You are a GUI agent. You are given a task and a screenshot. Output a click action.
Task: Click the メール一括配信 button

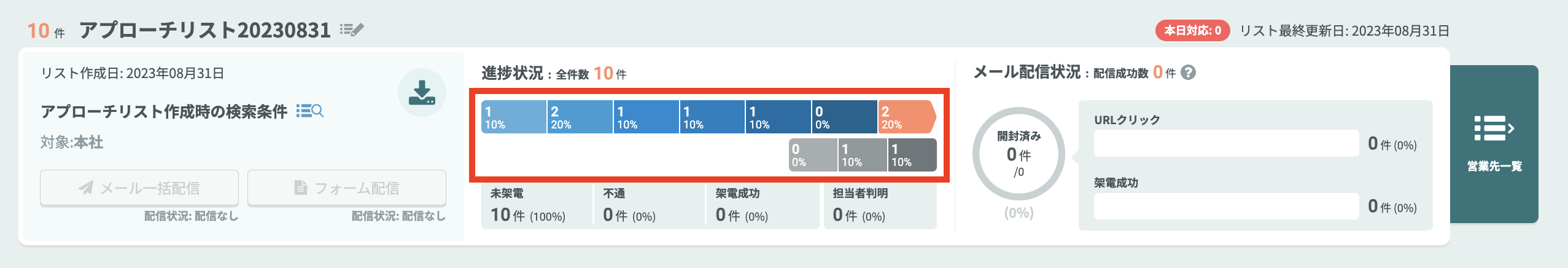click(x=139, y=187)
